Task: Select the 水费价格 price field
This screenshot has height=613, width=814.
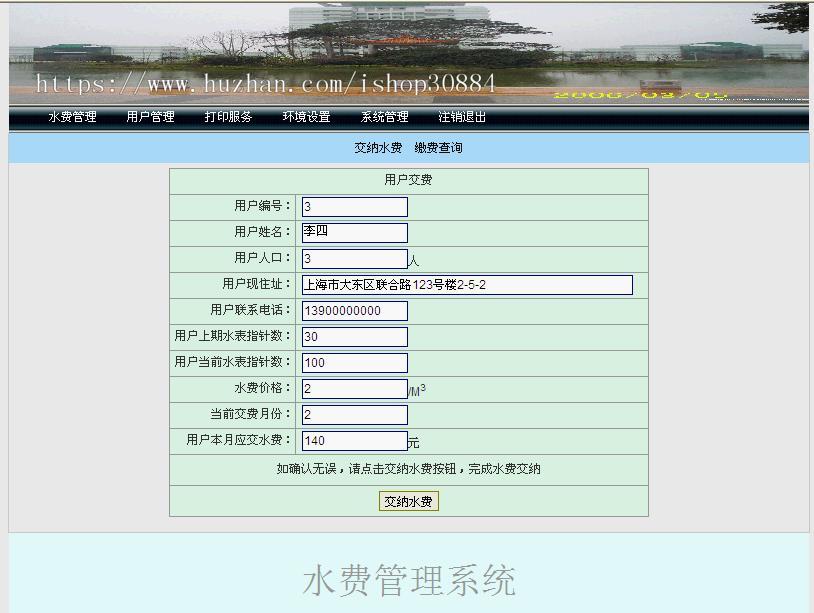Action: [353, 388]
